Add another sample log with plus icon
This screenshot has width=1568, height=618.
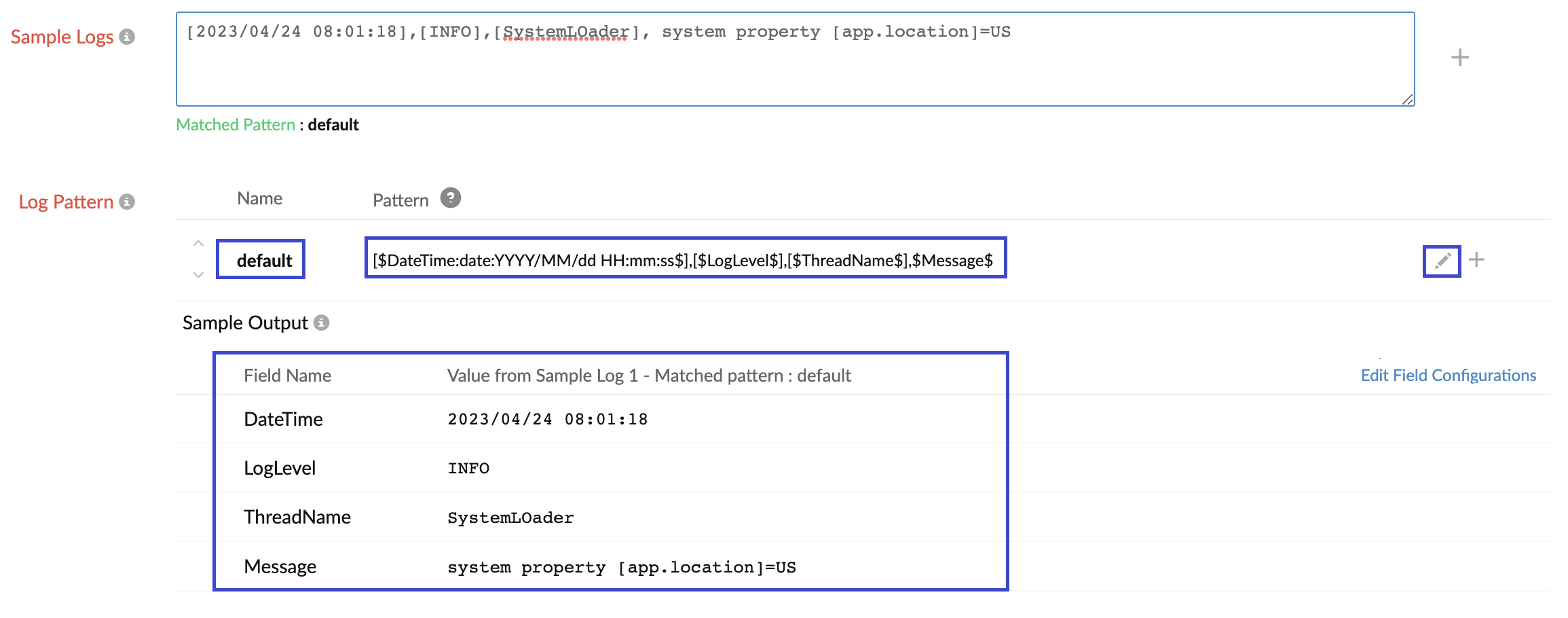pos(1460,58)
